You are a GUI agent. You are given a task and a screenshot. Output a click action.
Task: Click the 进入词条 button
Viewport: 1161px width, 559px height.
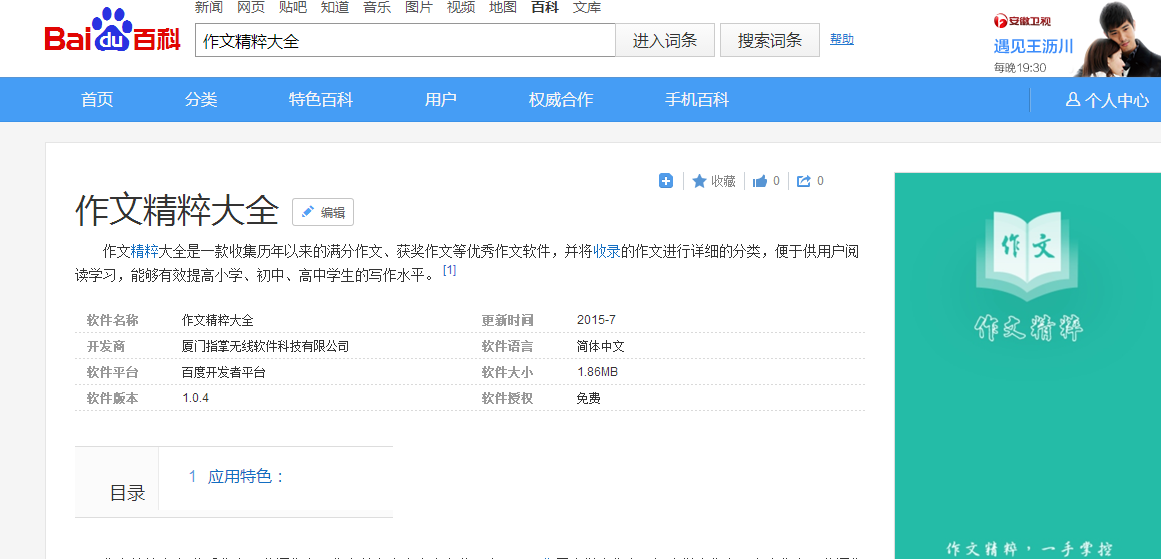tap(665, 40)
